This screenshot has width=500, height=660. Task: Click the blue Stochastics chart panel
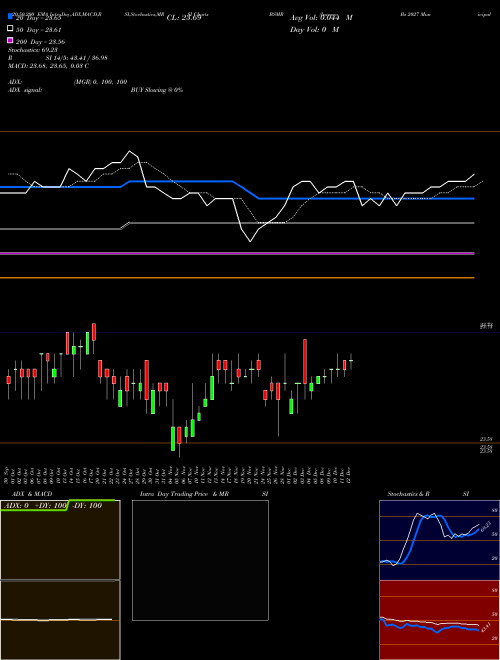[x=439, y=540]
